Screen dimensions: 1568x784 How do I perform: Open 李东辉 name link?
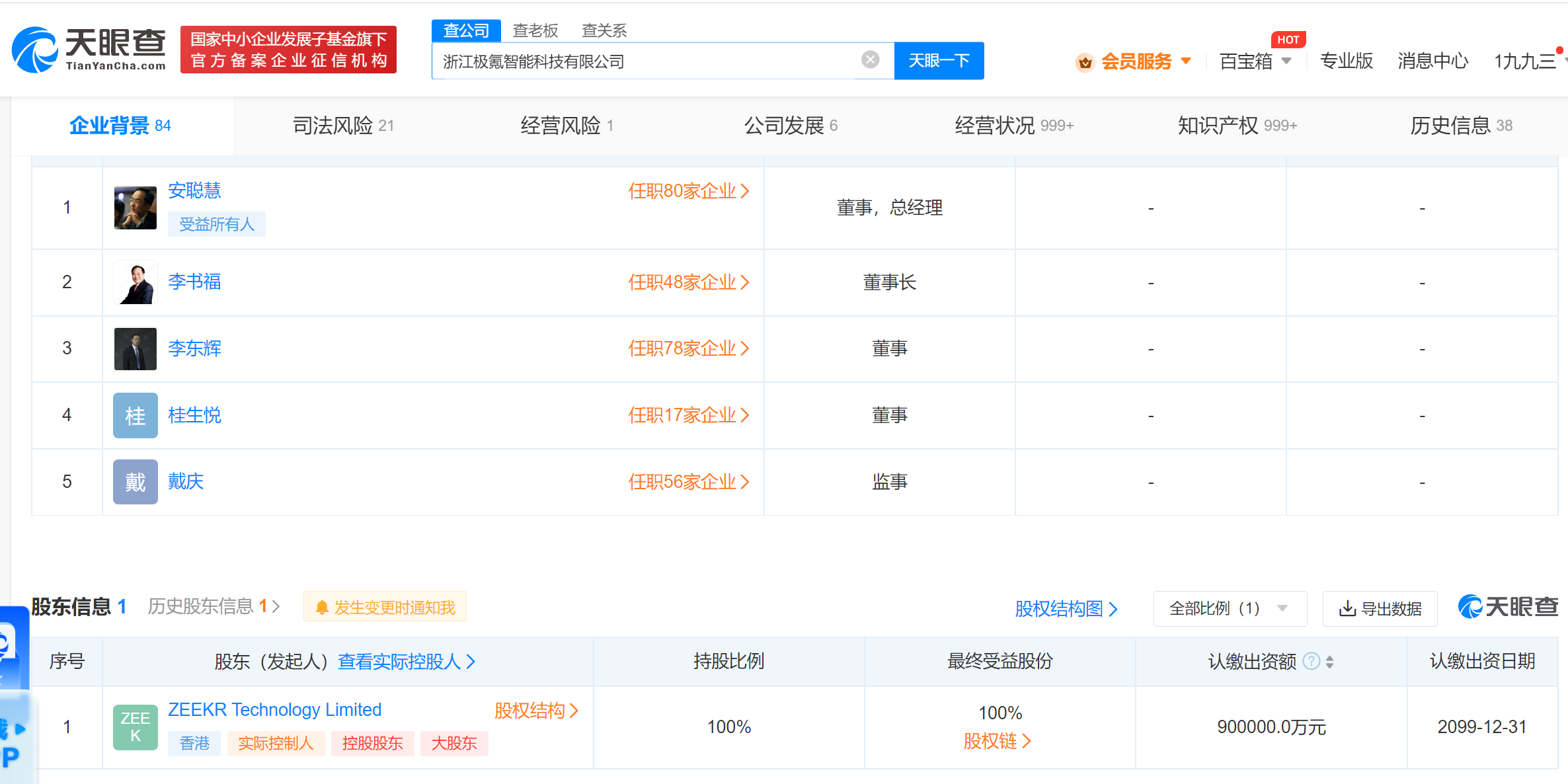coord(194,348)
